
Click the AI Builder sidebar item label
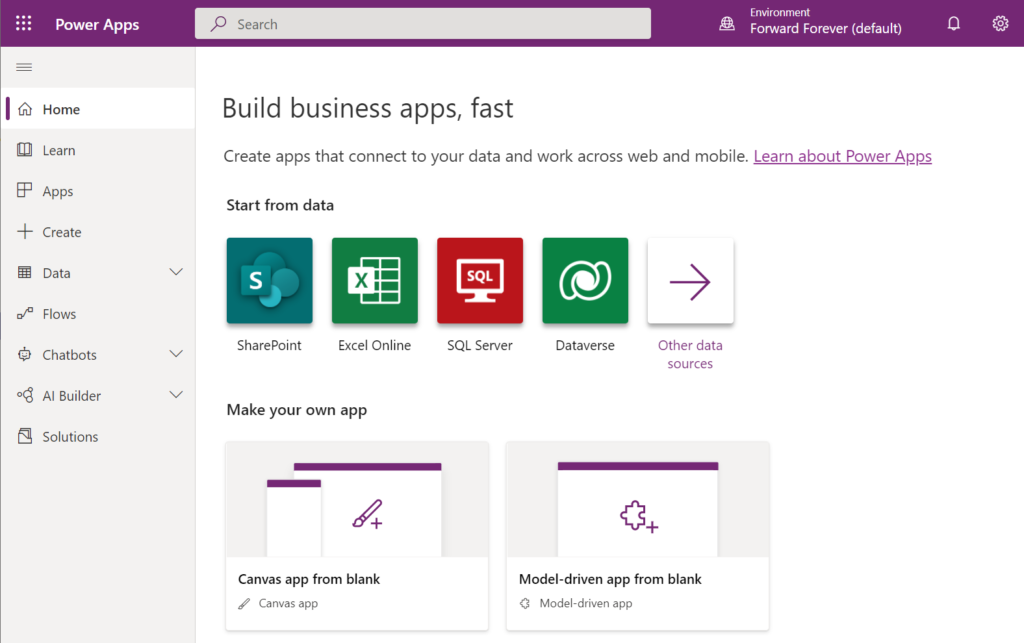pyautogui.click(x=71, y=396)
